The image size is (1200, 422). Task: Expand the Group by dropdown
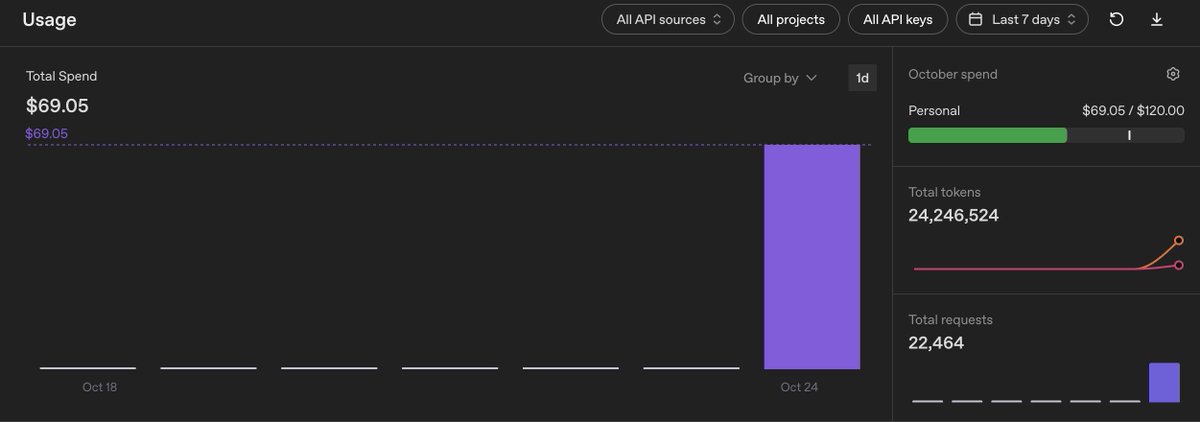click(780, 78)
